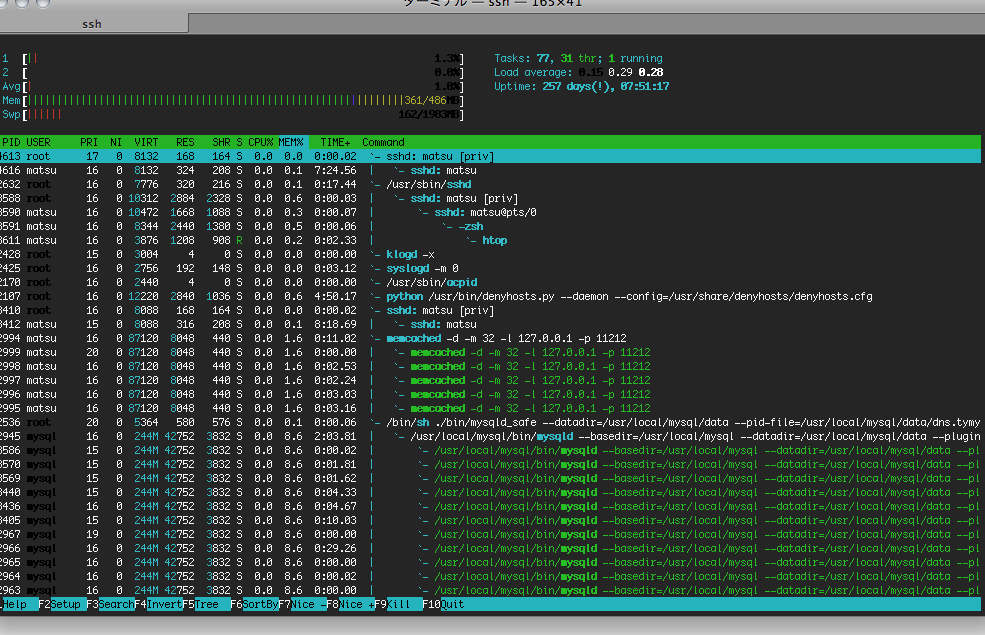
Task: Click the F3 Search function key label
Action: click(111, 604)
